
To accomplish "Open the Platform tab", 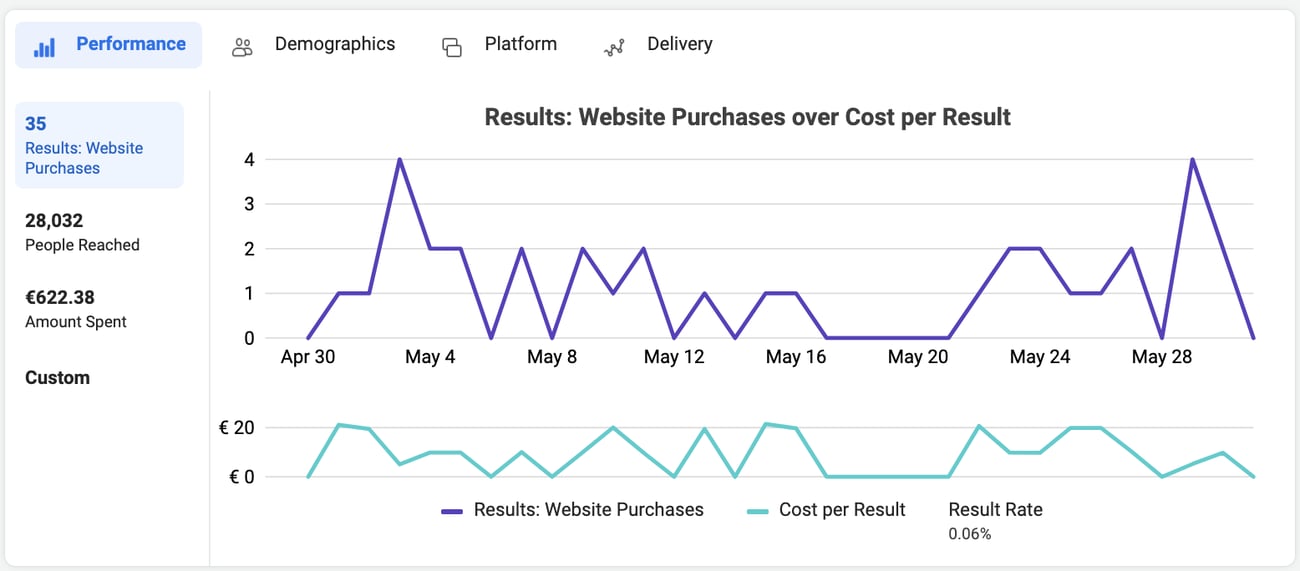I will (520, 44).
